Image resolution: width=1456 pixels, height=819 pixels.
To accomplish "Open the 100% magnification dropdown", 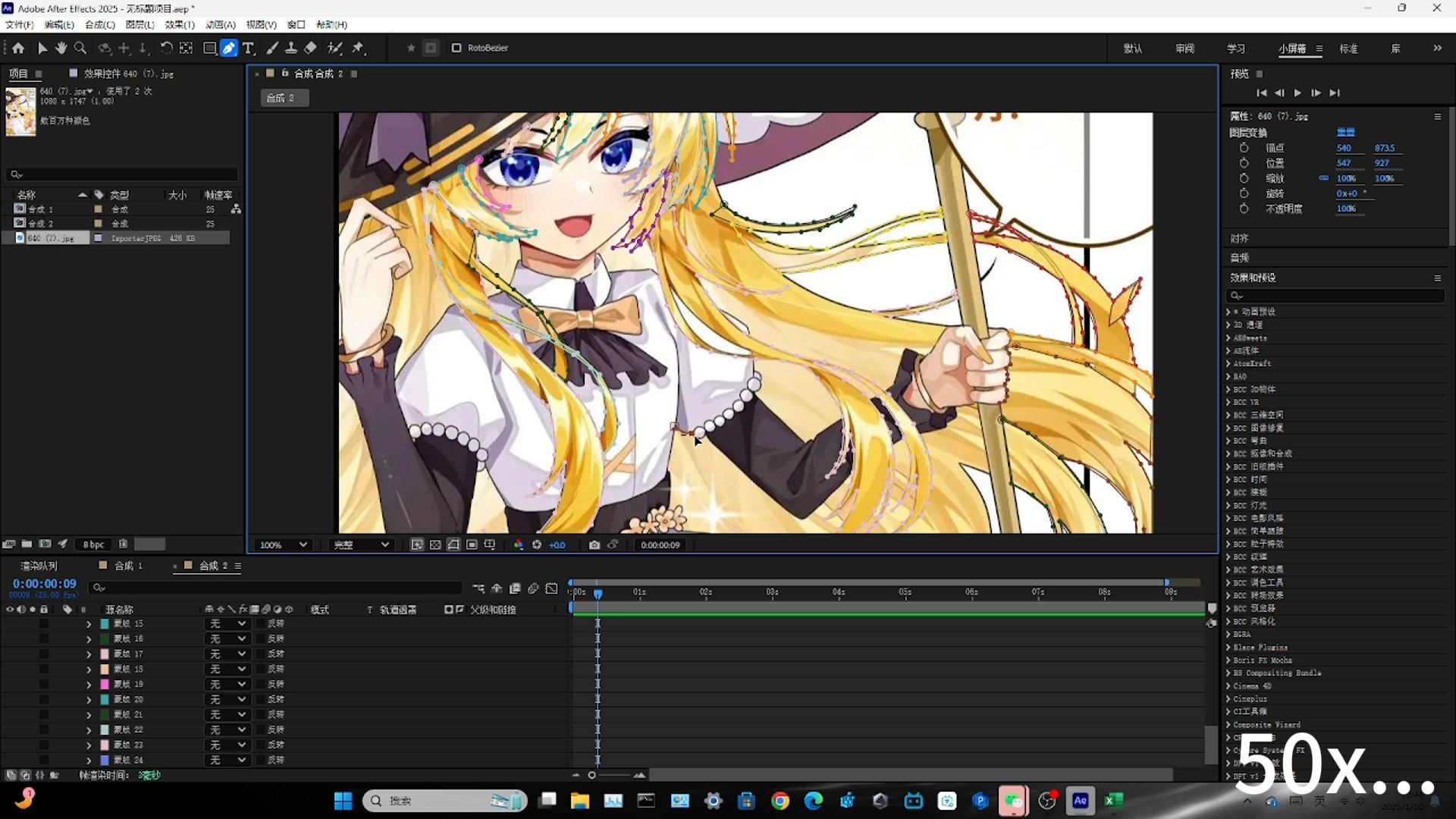I will [x=283, y=544].
